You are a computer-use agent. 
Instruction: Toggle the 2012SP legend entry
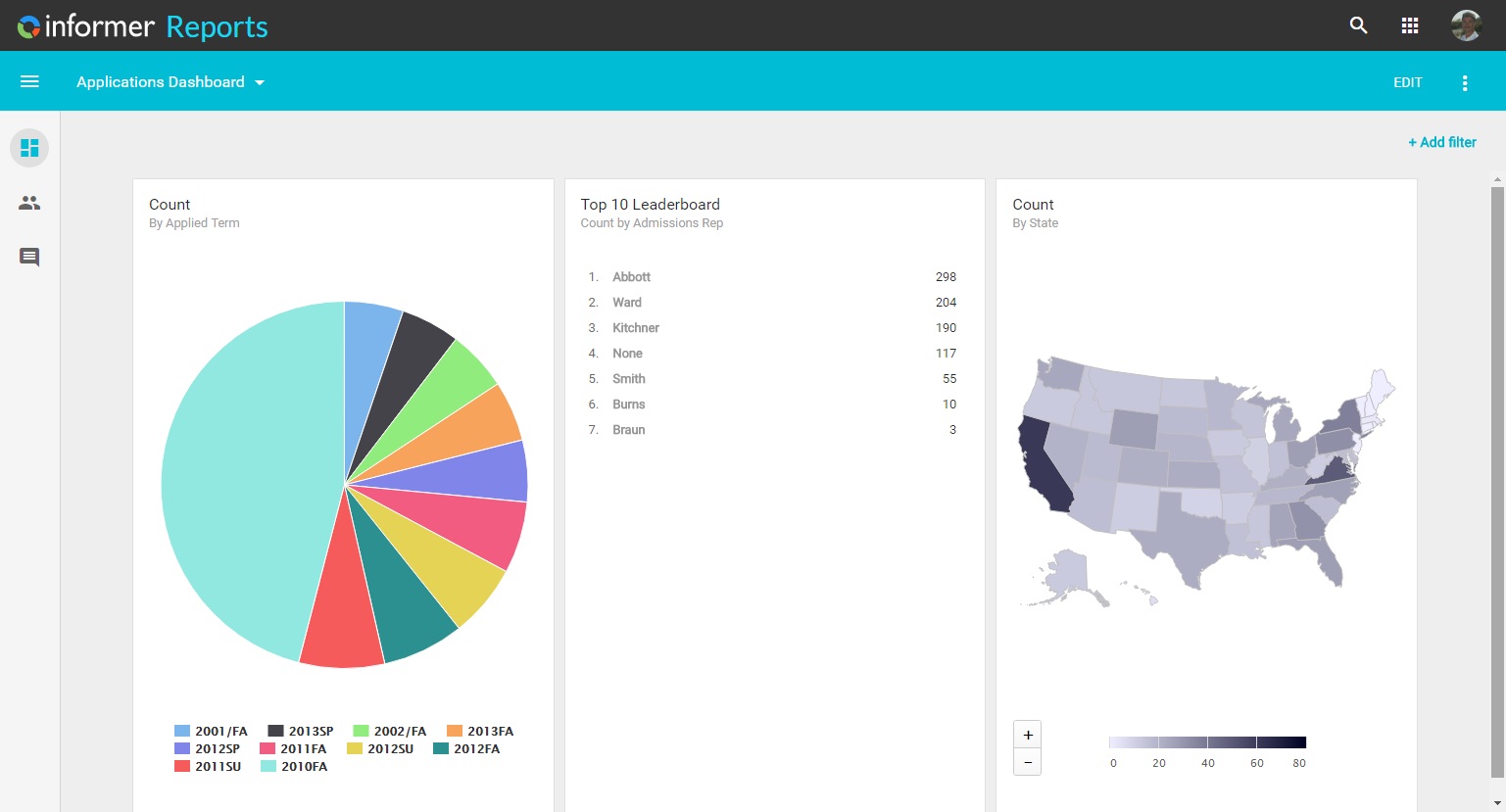[x=208, y=748]
